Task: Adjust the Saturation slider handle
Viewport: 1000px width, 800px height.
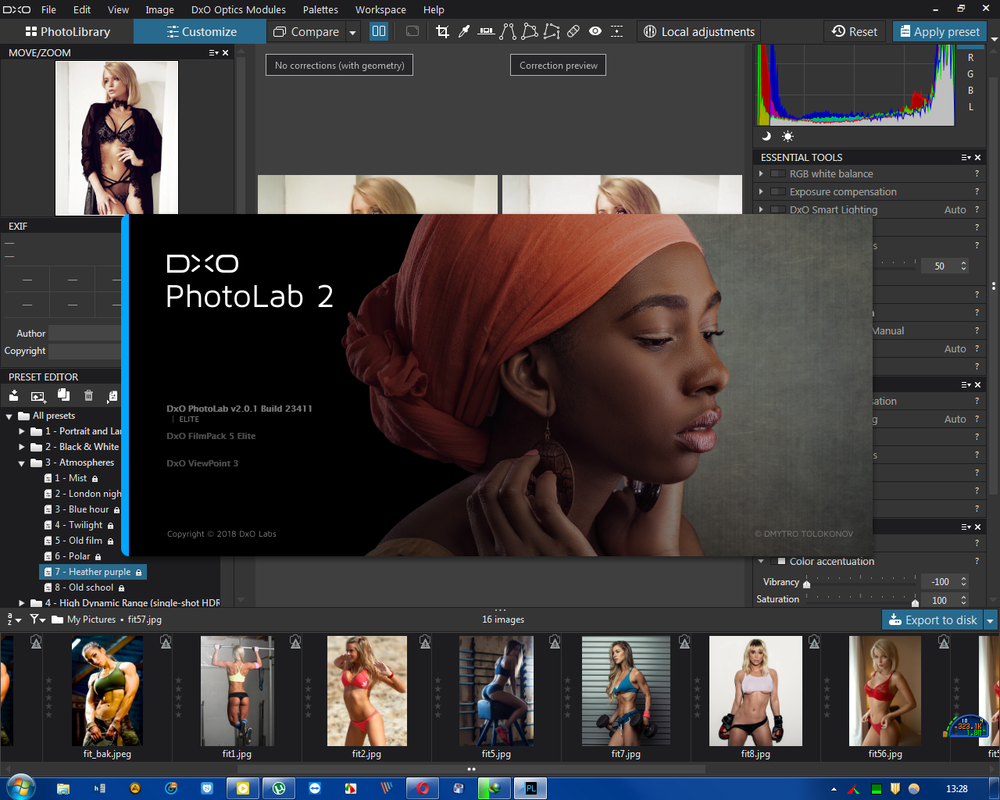Action: click(915, 602)
